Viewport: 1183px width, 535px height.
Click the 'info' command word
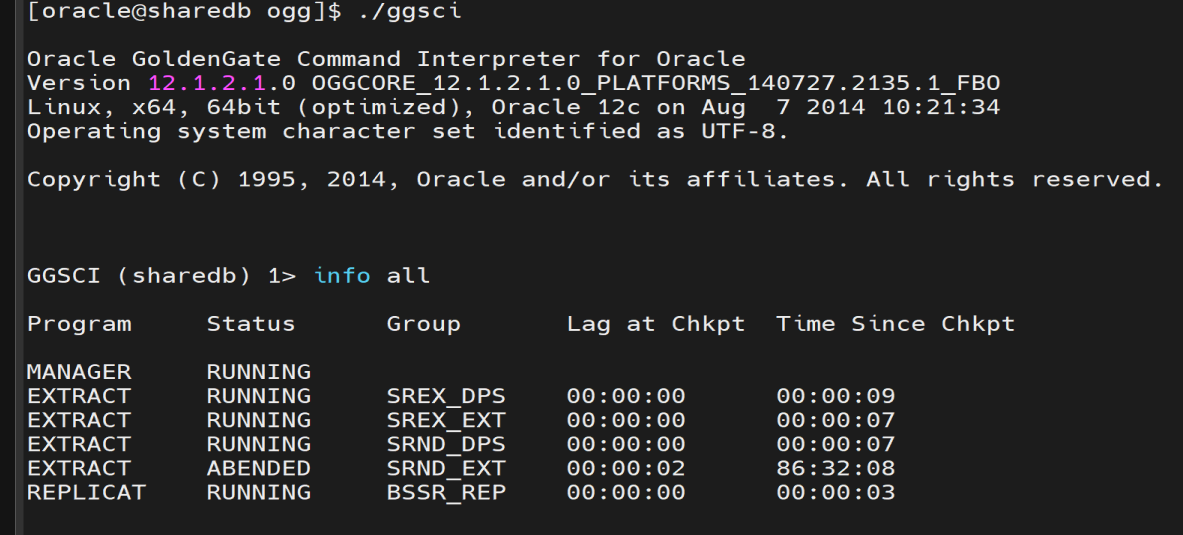click(342, 275)
